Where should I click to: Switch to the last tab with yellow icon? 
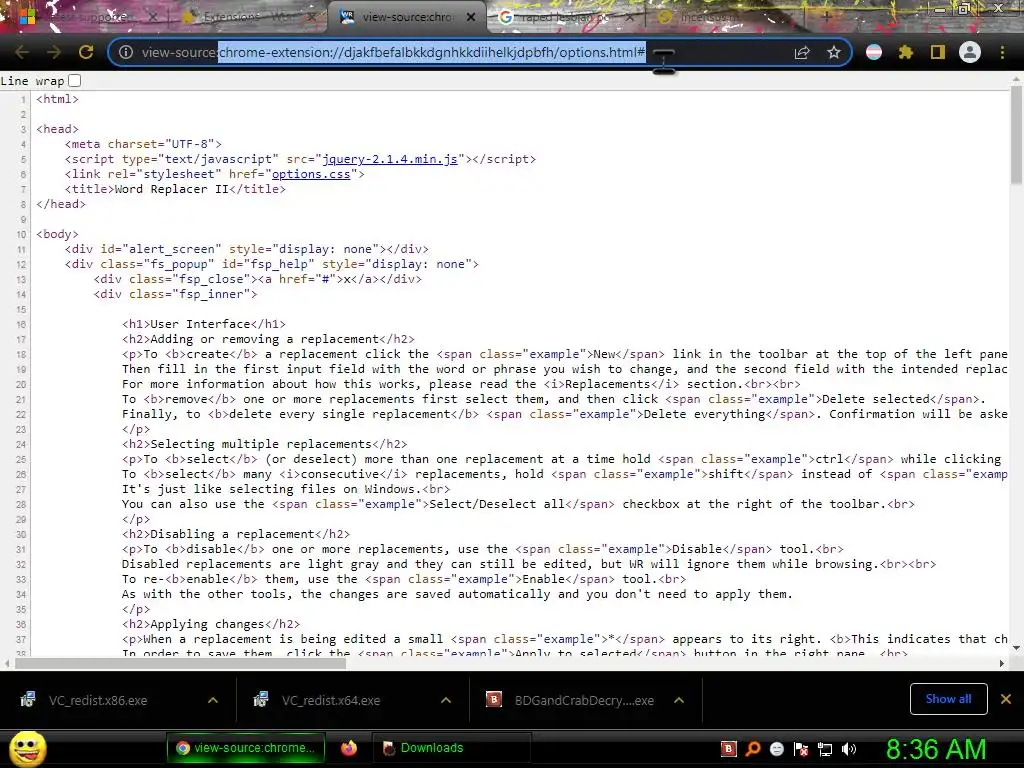coord(725,17)
